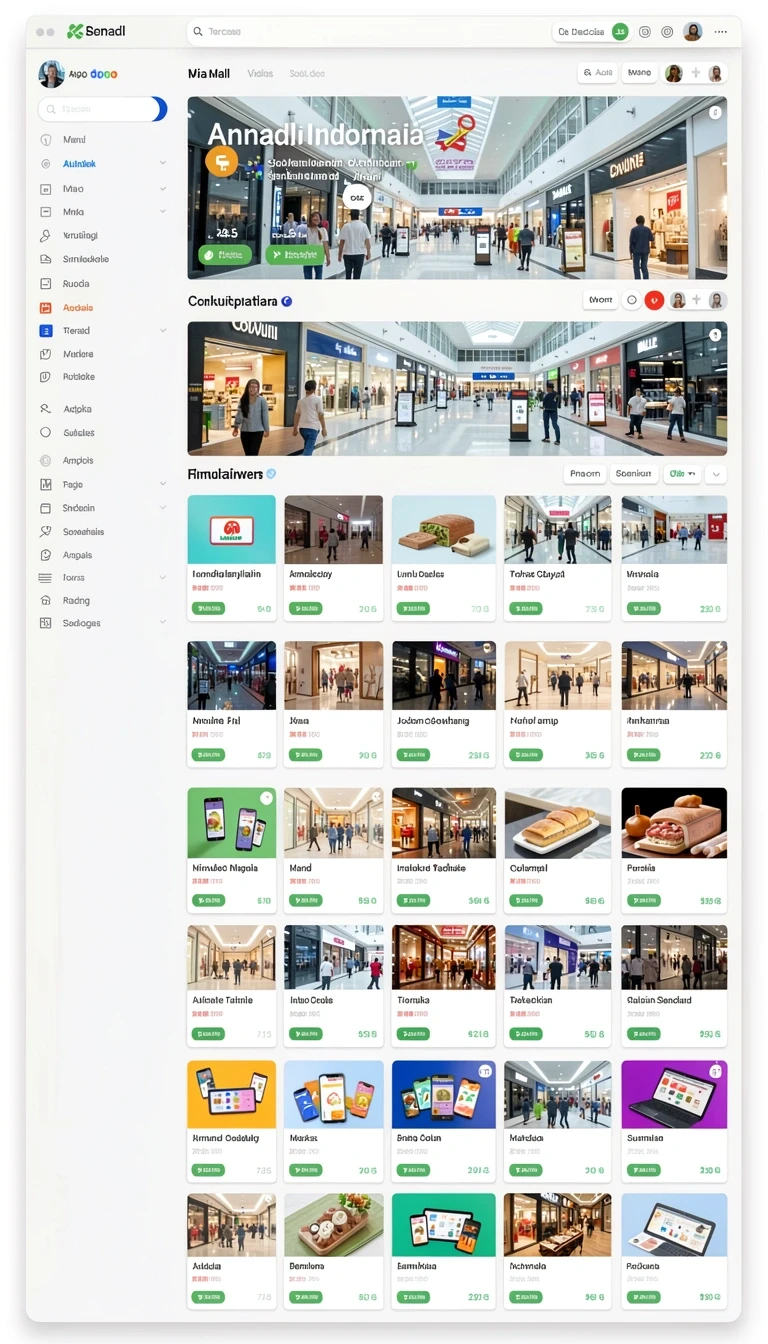Click the blue badge next to Conkuitpiatiara
The height and width of the screenshot is (1344, 768).
(x=287, y=301)
